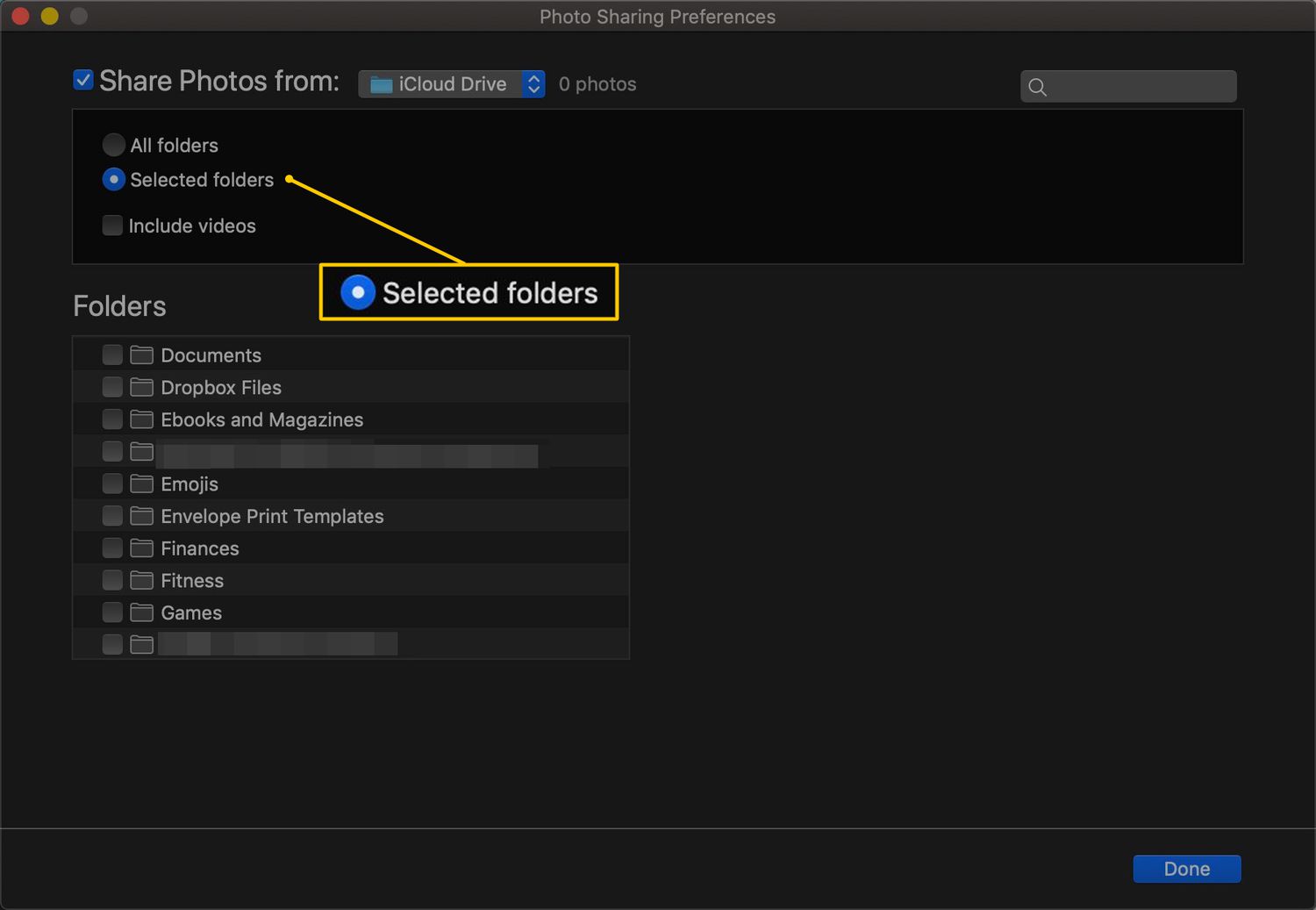Select the All folders radio option
Screen dimensions: 1316x910
113,145
